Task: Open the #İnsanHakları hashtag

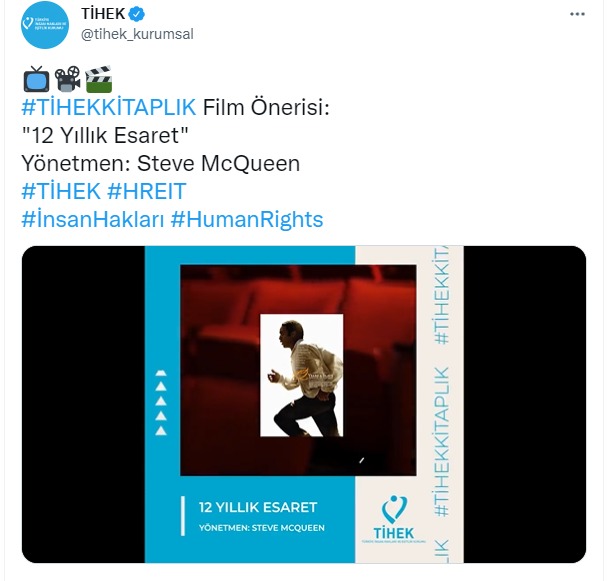Action: coord(93,219)
